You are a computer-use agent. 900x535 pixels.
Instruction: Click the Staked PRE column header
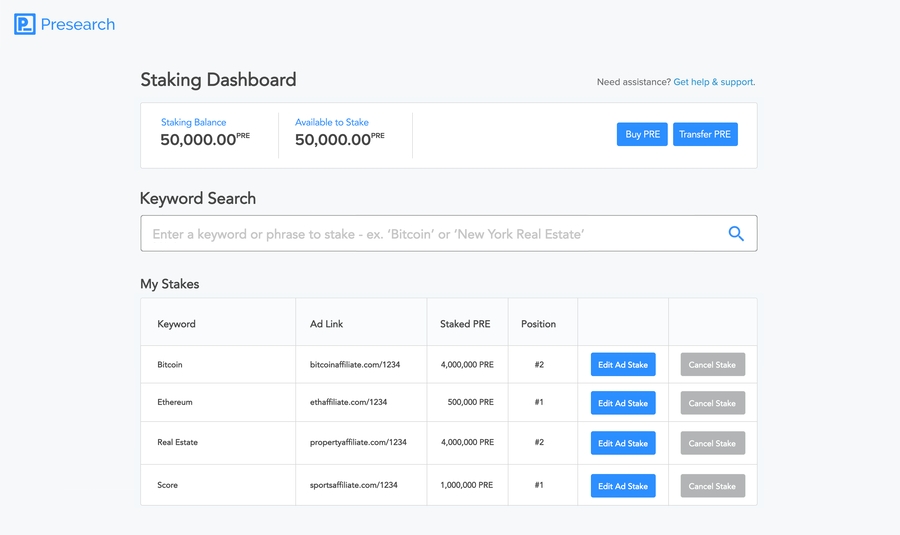pyautogui.click(x=465, y=324)
